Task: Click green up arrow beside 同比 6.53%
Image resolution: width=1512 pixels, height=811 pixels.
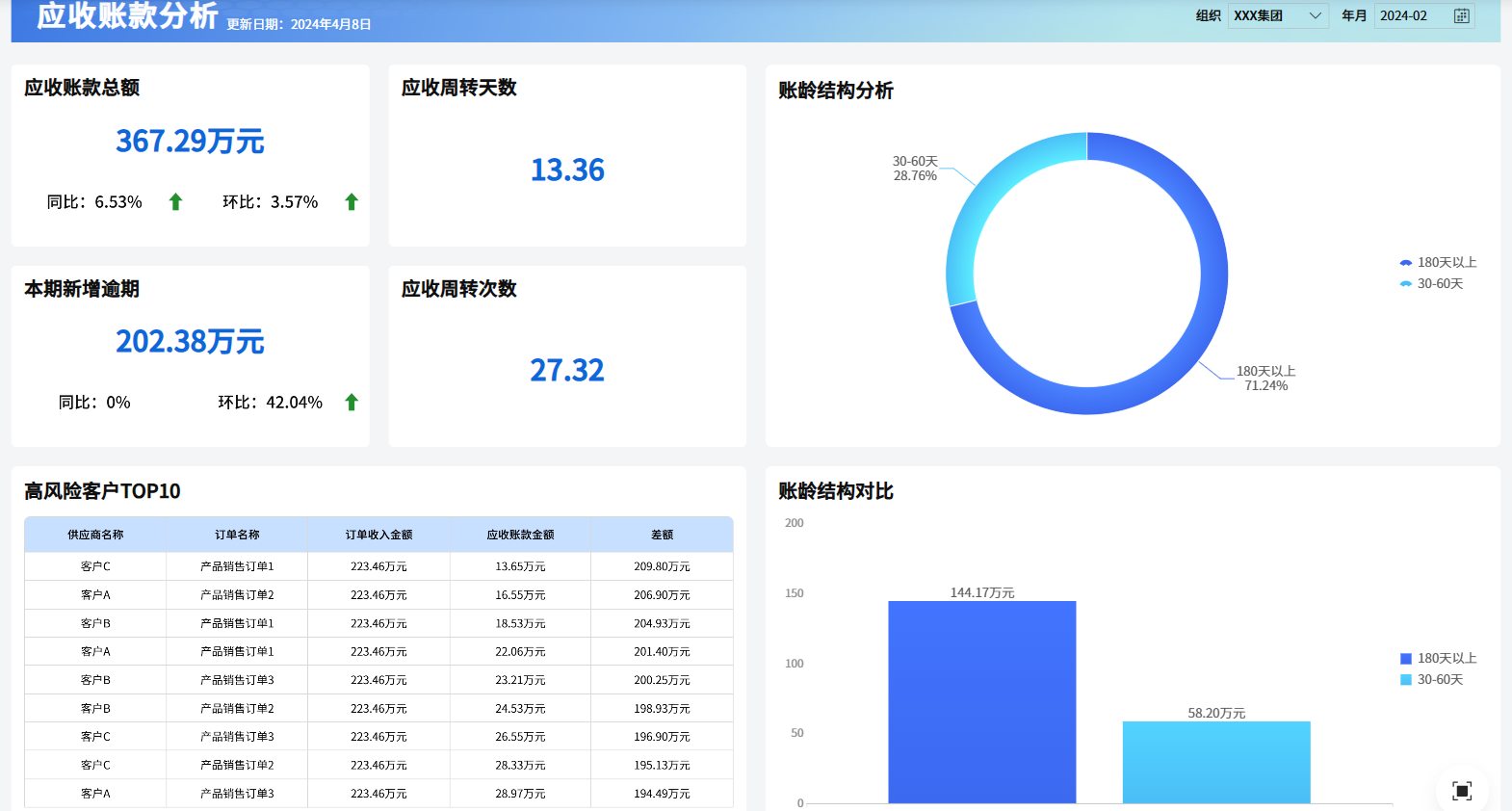Action: coord(175,201)
